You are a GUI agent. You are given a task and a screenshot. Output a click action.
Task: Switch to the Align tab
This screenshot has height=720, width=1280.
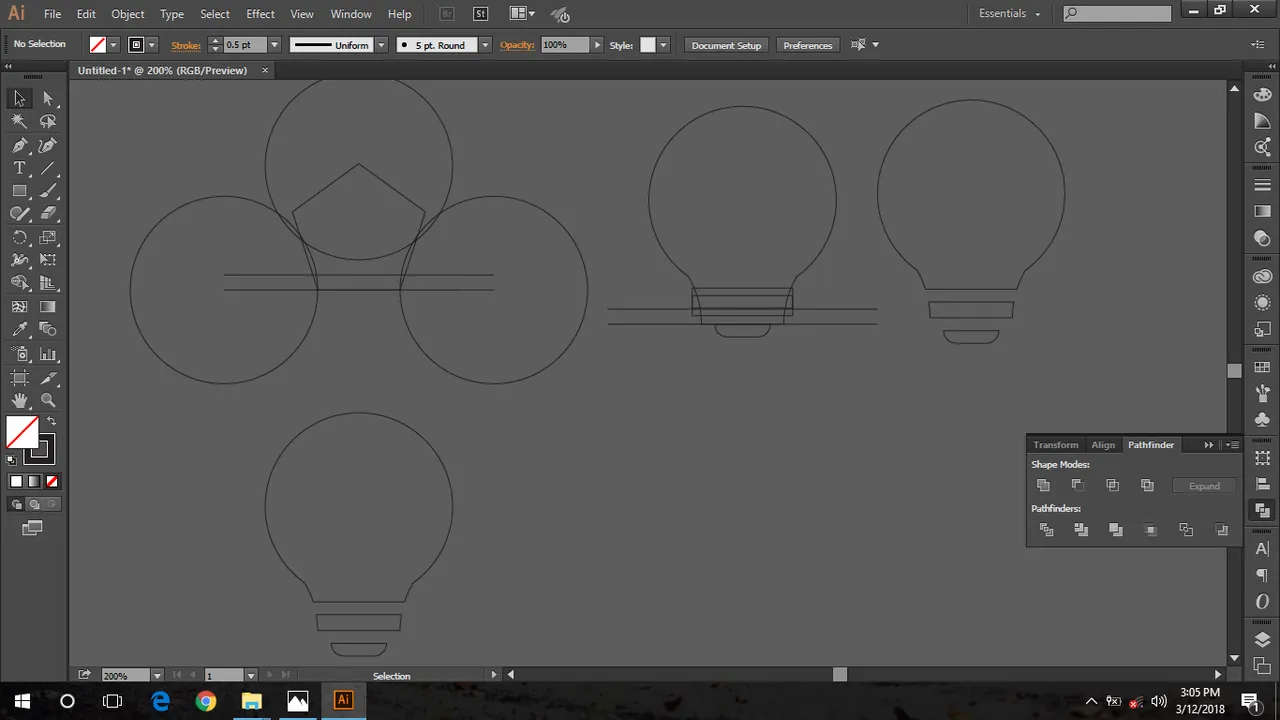pos(1103,445)
